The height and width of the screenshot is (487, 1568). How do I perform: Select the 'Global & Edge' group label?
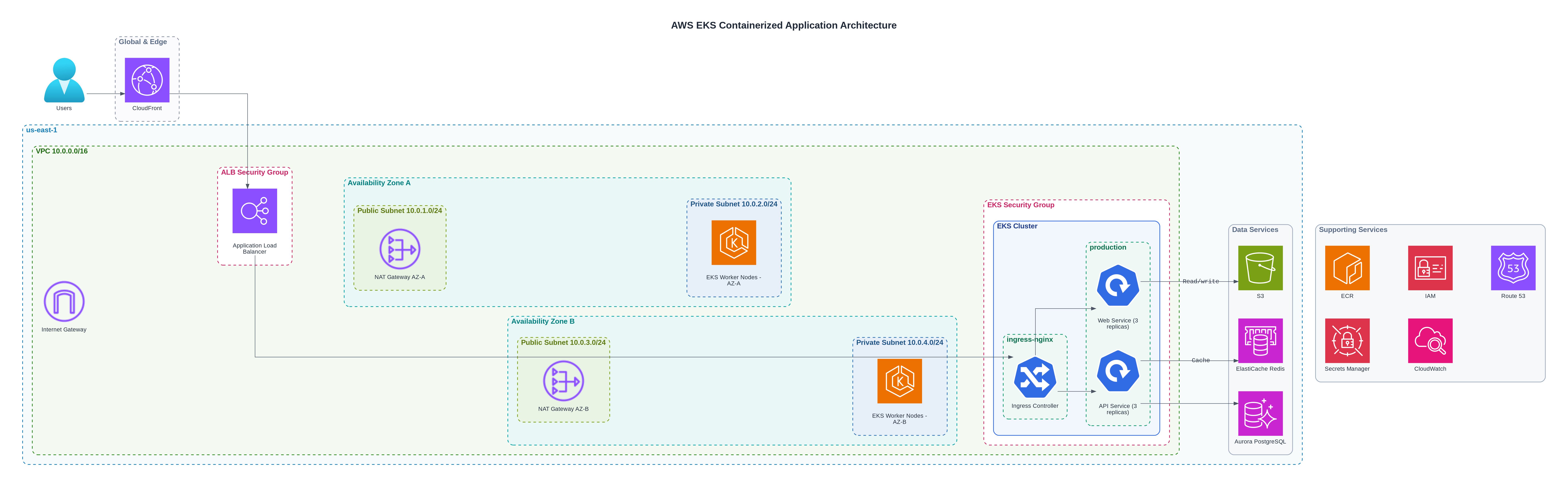(143, 42)
